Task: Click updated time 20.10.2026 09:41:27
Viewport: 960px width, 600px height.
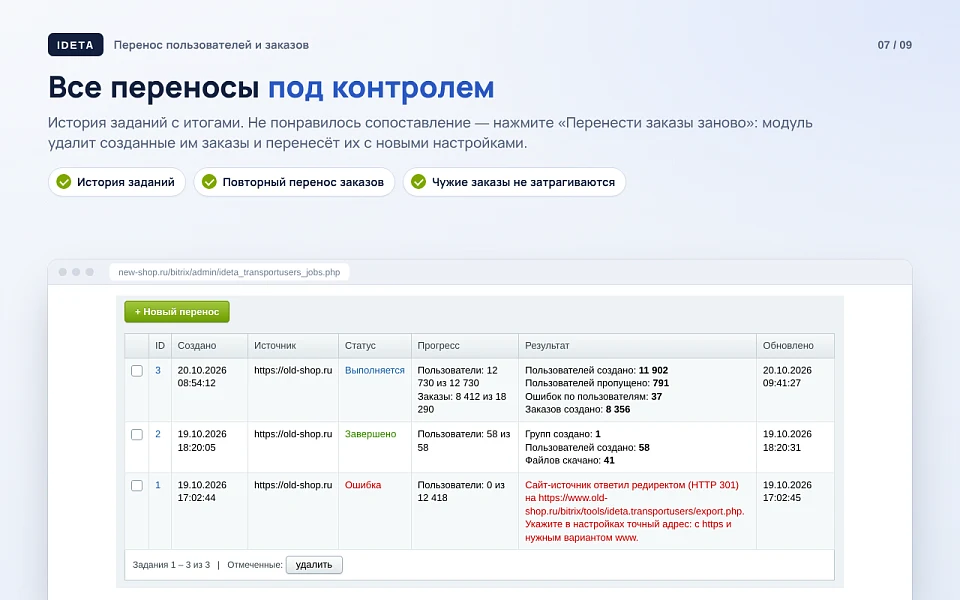Action: click(787, 377)
